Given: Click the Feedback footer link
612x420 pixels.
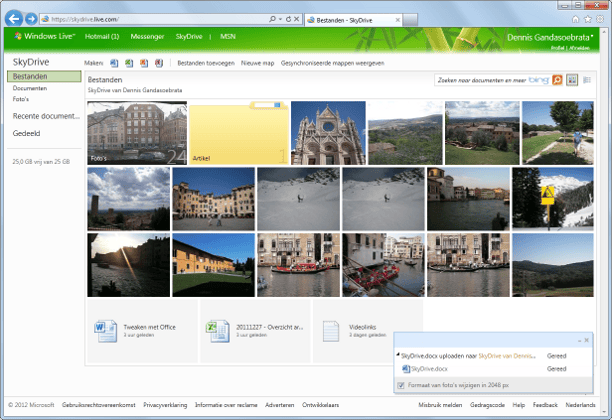Looking at the screenshot, I should pos(545,405).
